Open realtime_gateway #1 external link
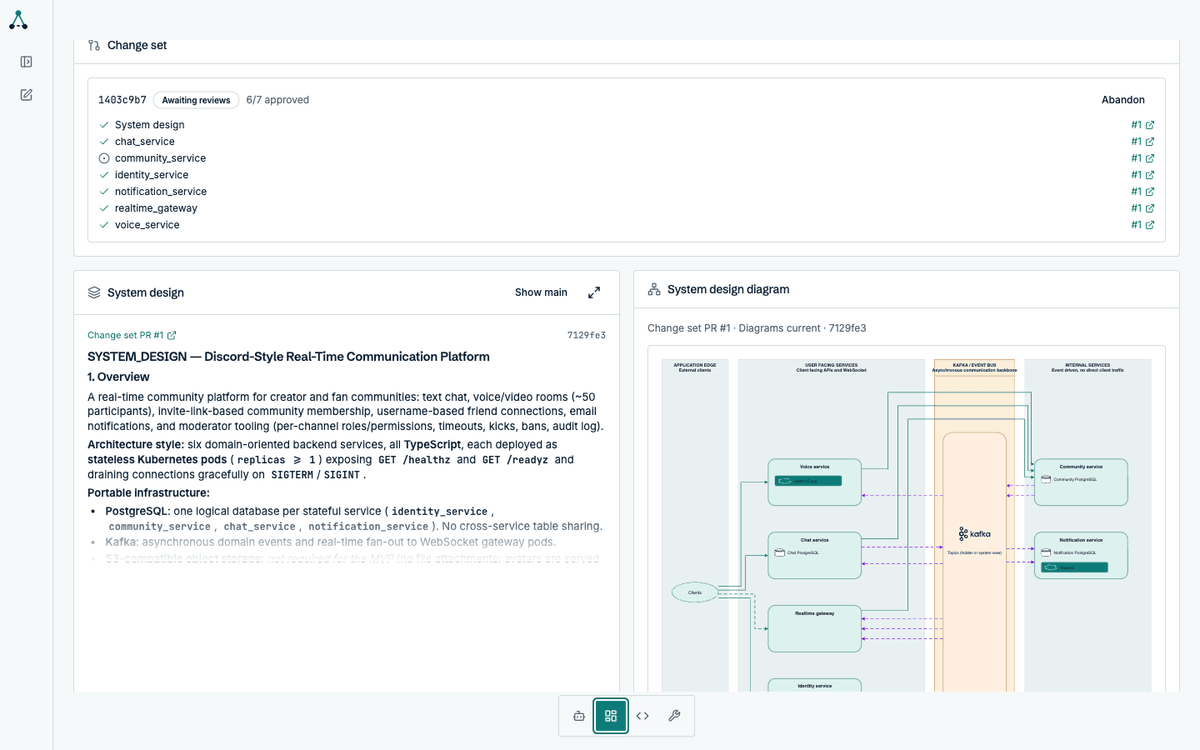The width and height of the screenshot is (1200, 750). [1143, 208]
